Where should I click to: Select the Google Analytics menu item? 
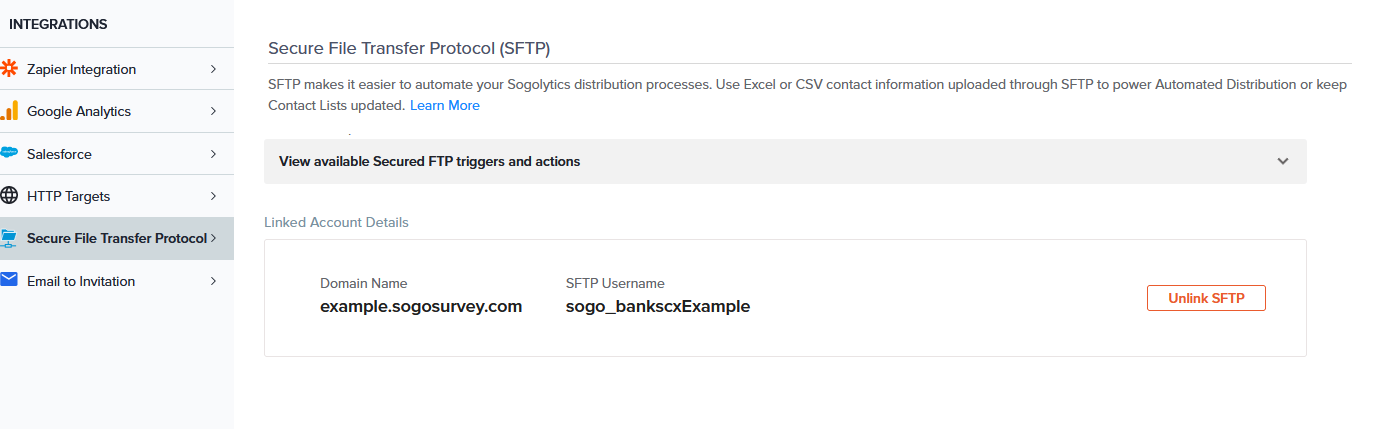click(78, 111)
